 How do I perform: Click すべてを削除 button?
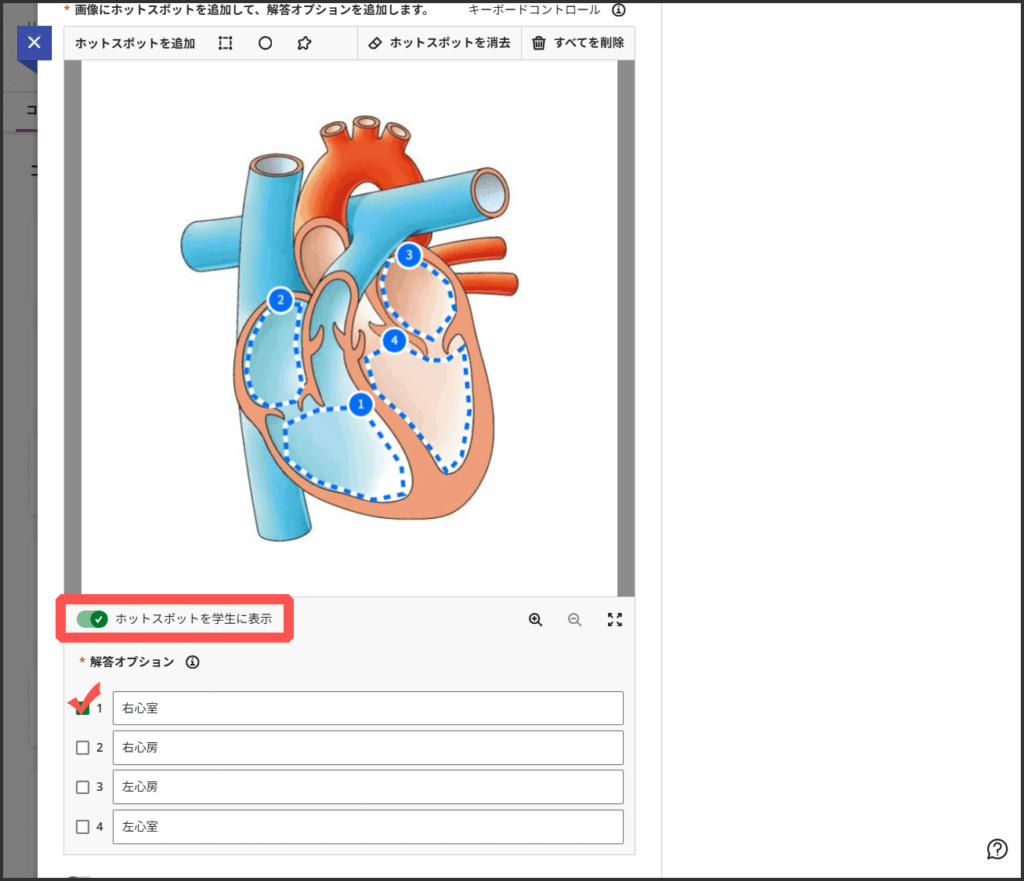[578, 44]
